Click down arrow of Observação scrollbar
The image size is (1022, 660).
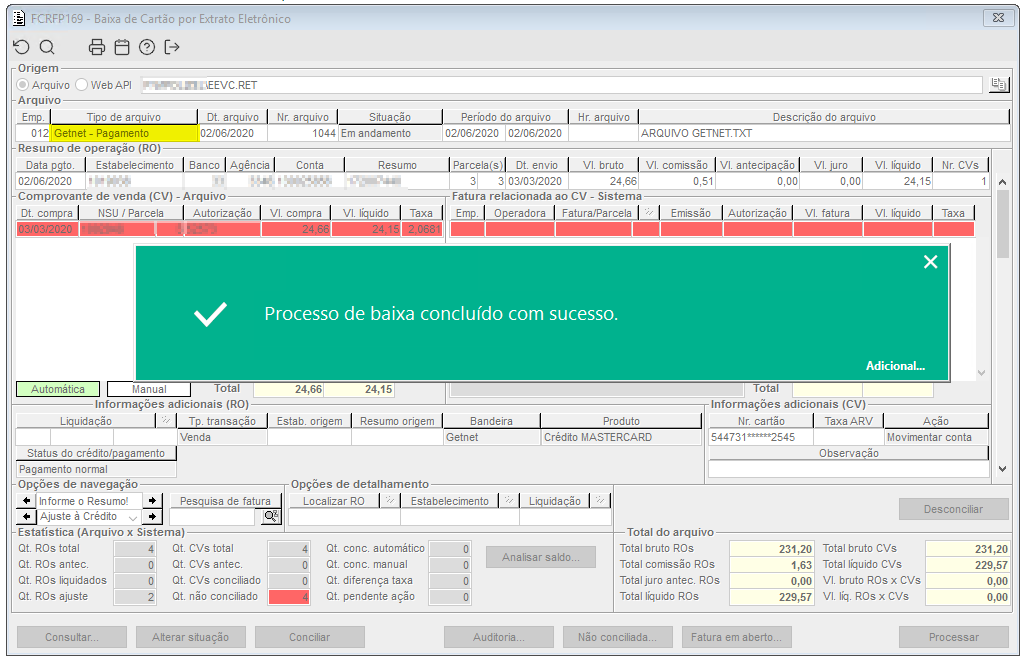click(1002, 468)
